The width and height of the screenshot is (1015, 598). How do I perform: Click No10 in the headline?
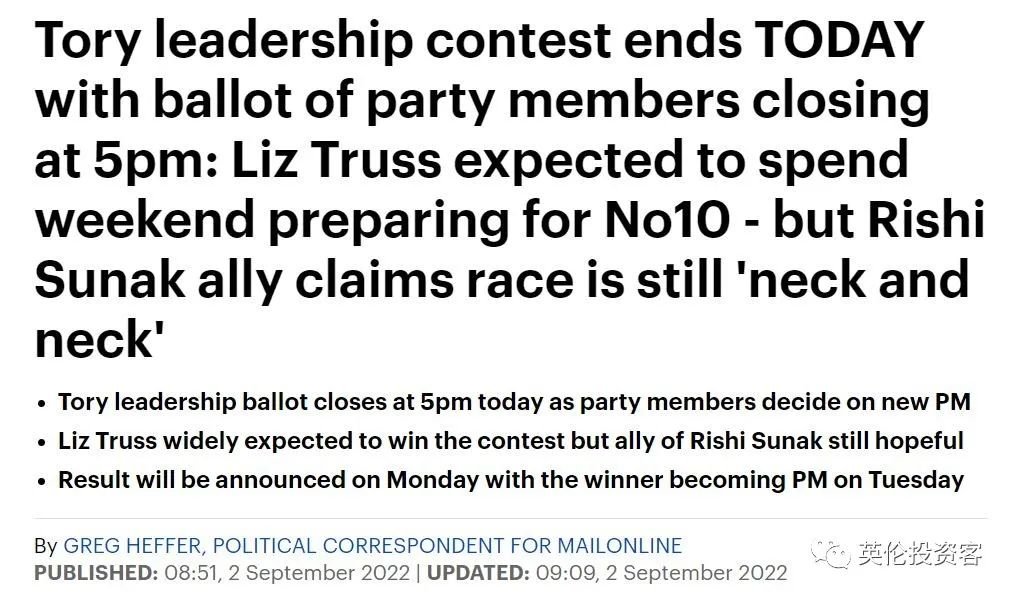pyautogui.click(x=667, y=220)
